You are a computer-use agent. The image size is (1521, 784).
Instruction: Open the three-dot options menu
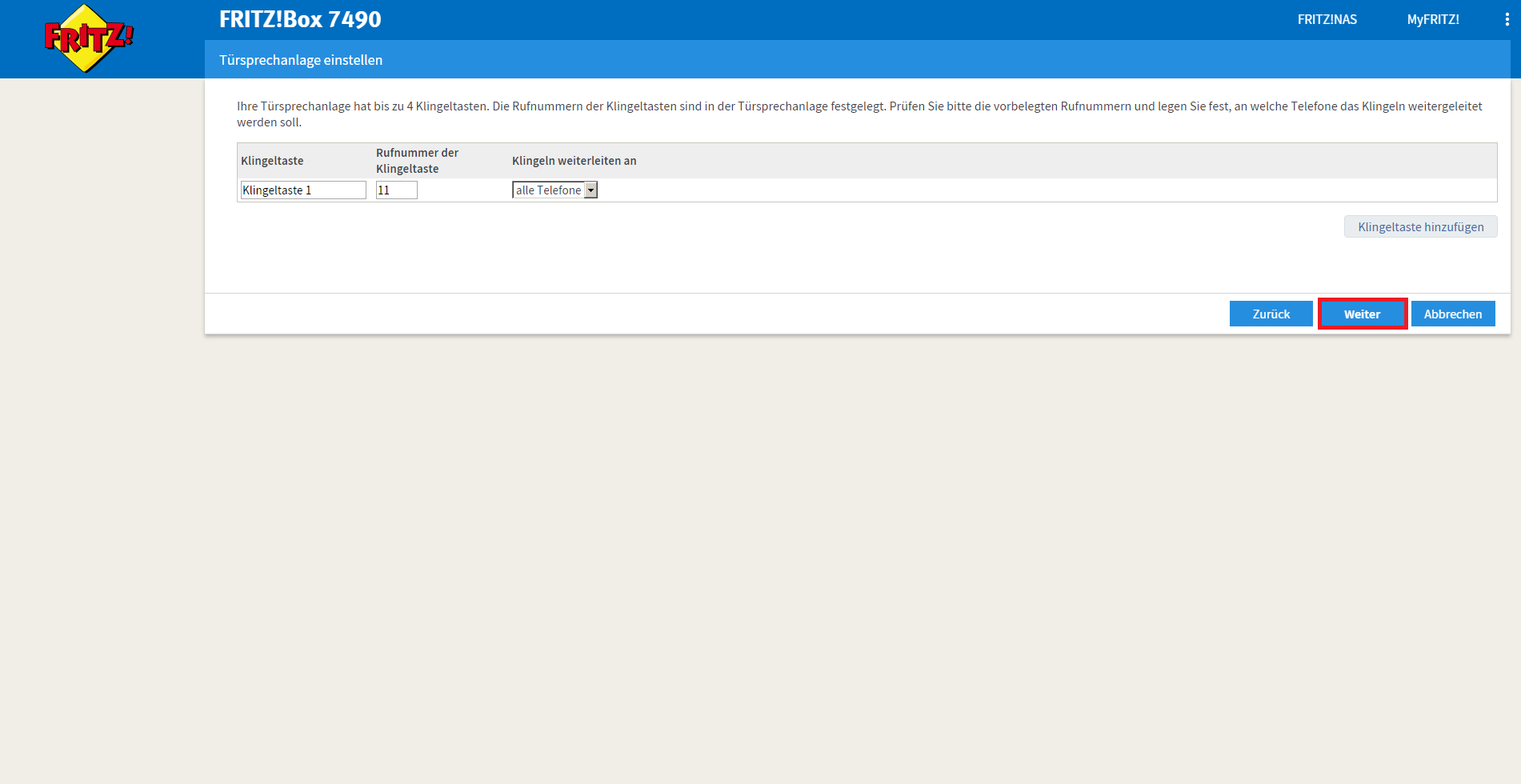pos(1507,19)
